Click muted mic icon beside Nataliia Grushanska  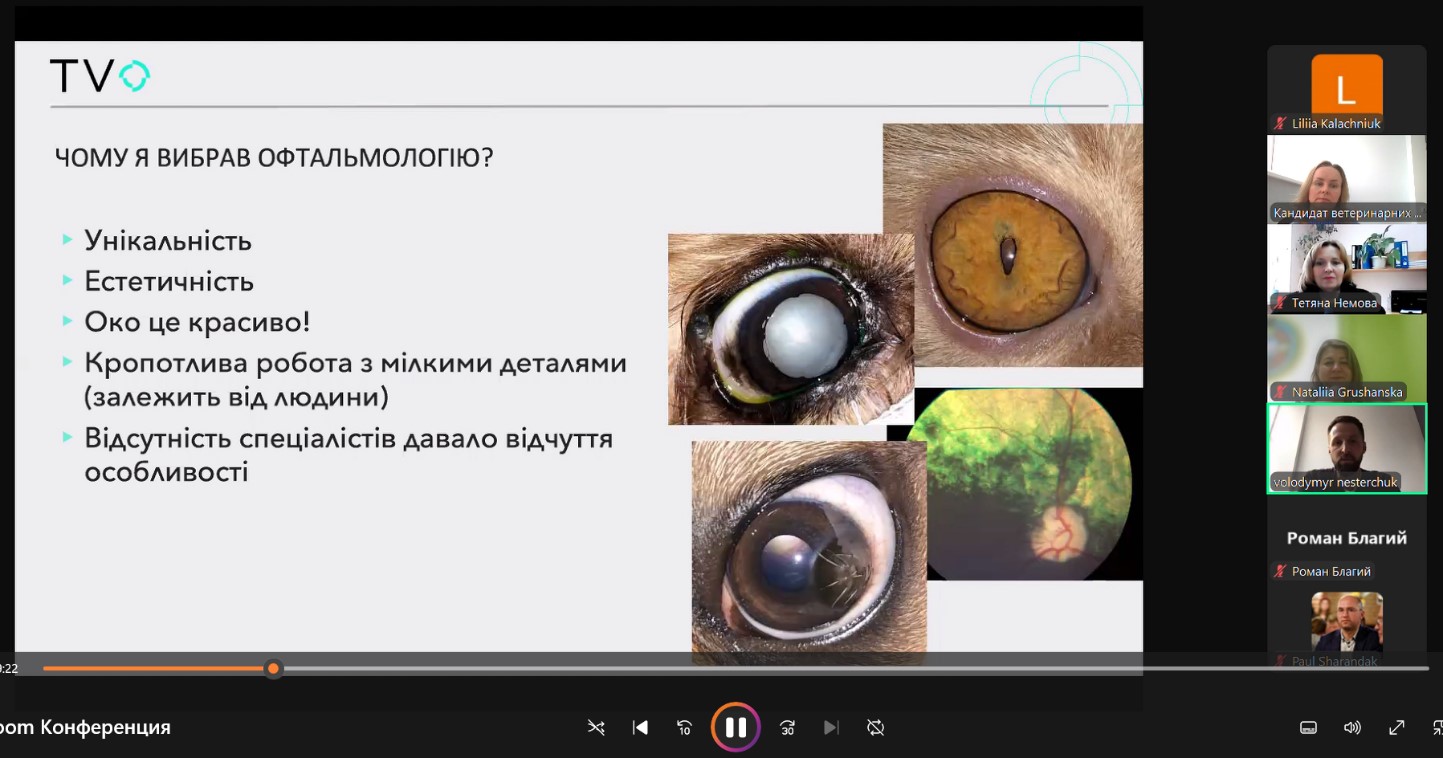[x=1279, y=392]
